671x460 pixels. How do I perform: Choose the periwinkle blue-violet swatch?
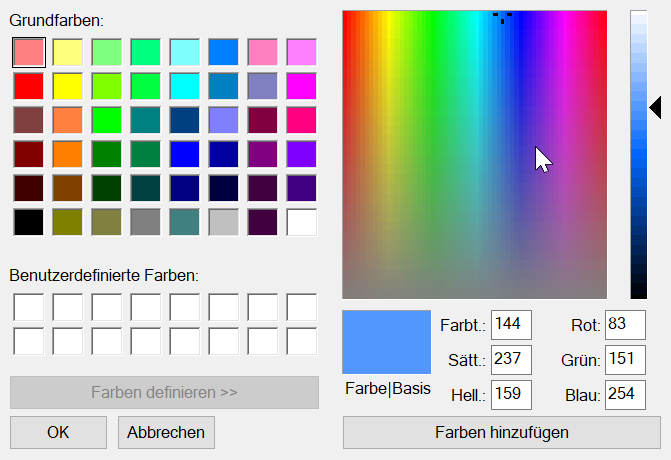tap(223, 120)
